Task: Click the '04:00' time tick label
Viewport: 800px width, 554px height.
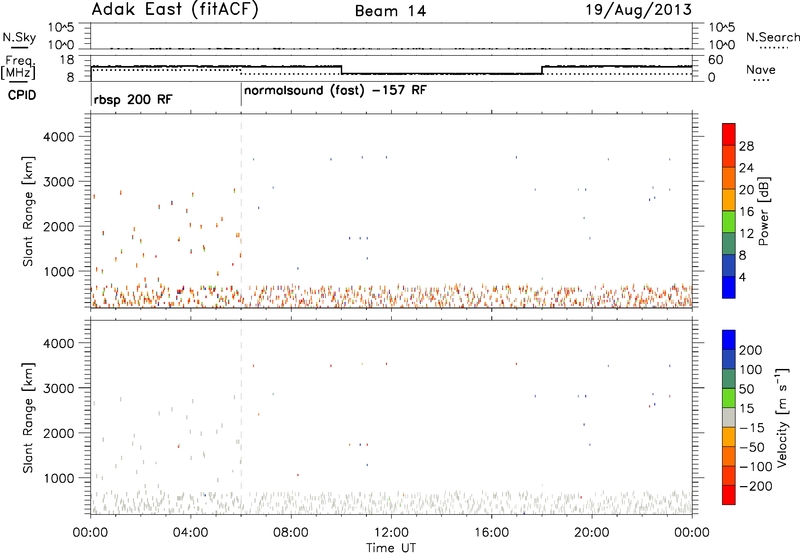Action: pyautogui.click(x=190, y=533)
